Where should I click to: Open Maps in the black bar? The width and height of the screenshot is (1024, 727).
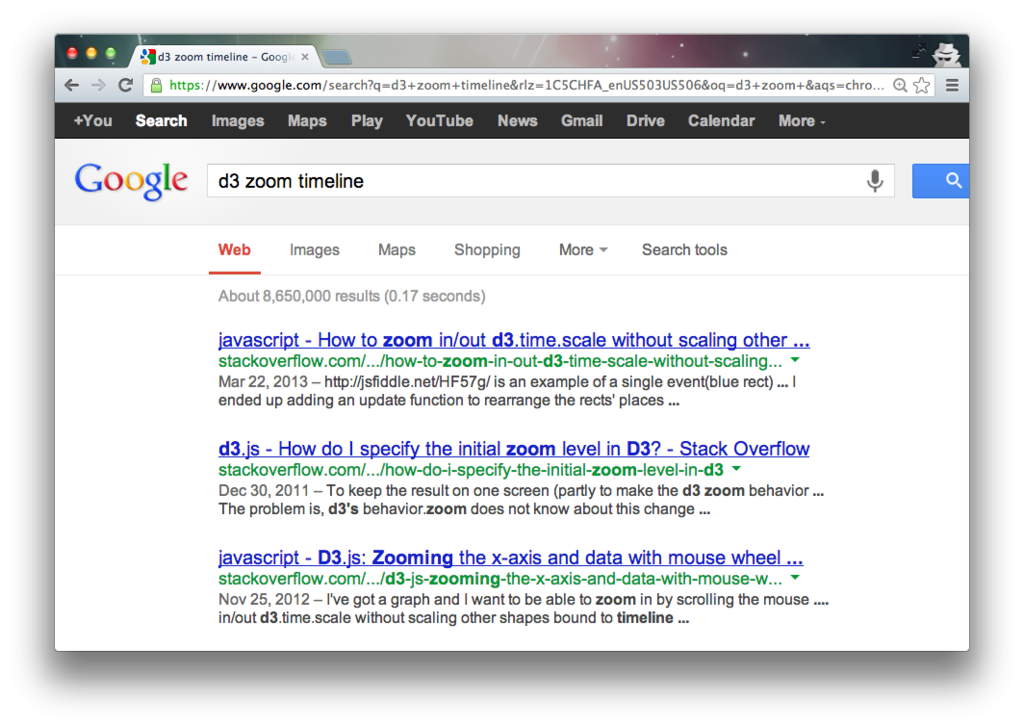[307, 121]
